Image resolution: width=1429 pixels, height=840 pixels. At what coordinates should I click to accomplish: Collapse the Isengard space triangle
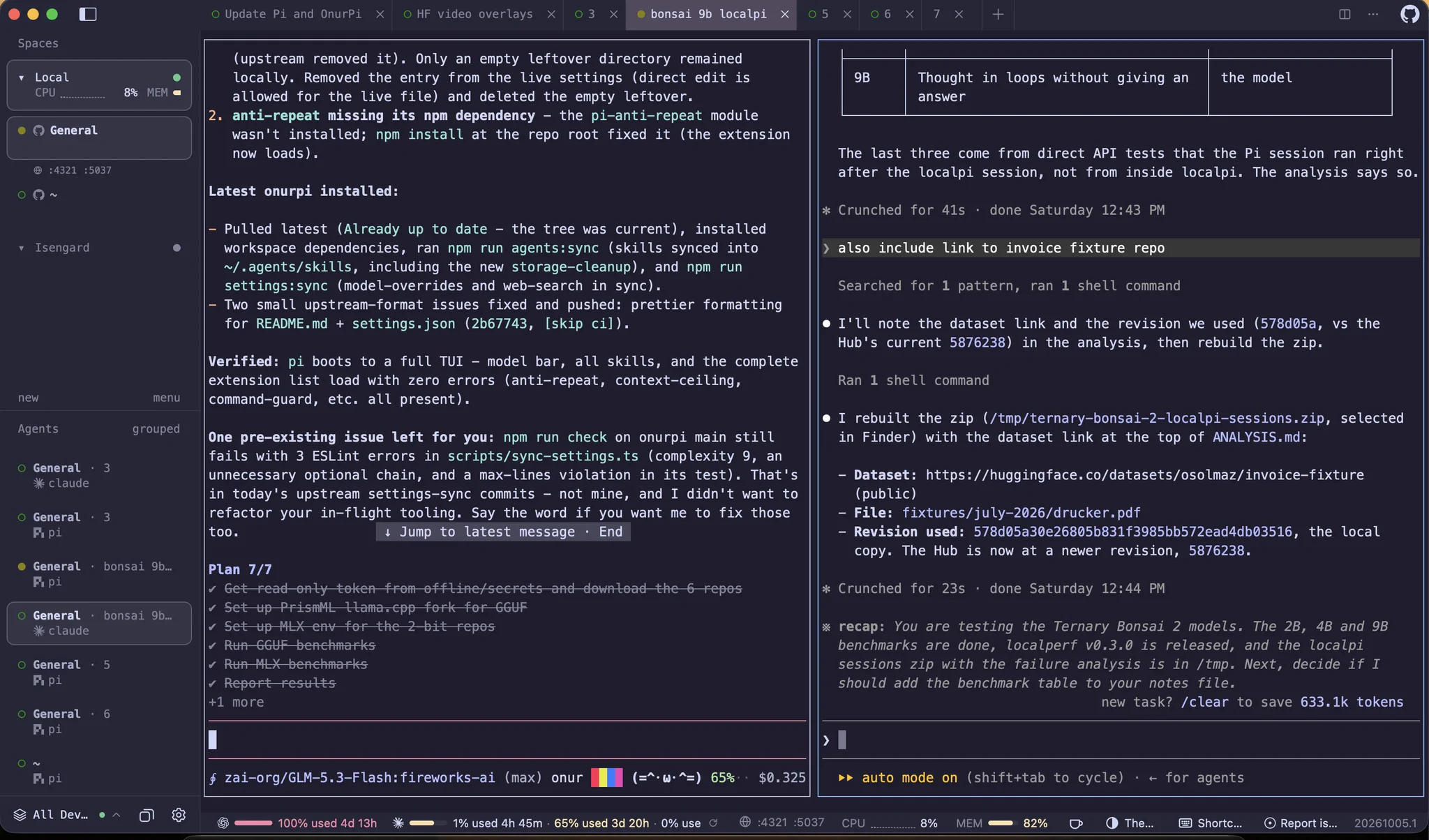pos(22,248)
